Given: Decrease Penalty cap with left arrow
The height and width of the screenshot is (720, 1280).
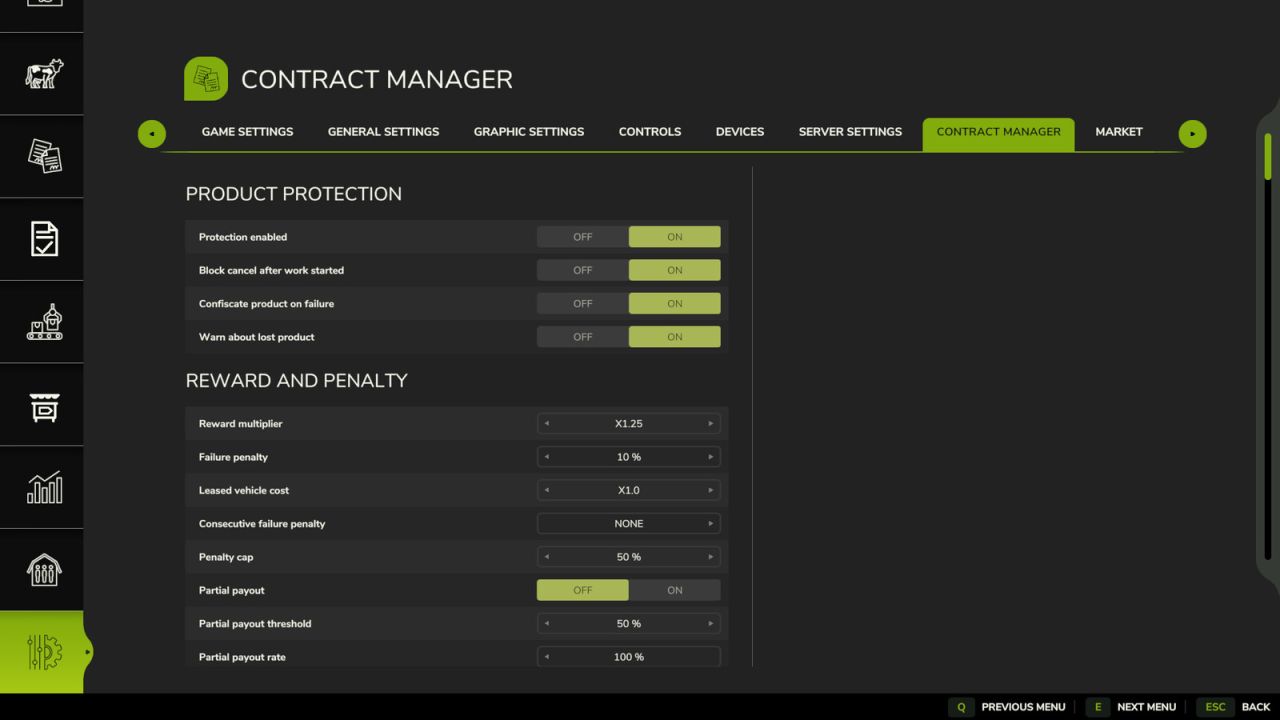Looking at the screenshot, I should (547, 557).
